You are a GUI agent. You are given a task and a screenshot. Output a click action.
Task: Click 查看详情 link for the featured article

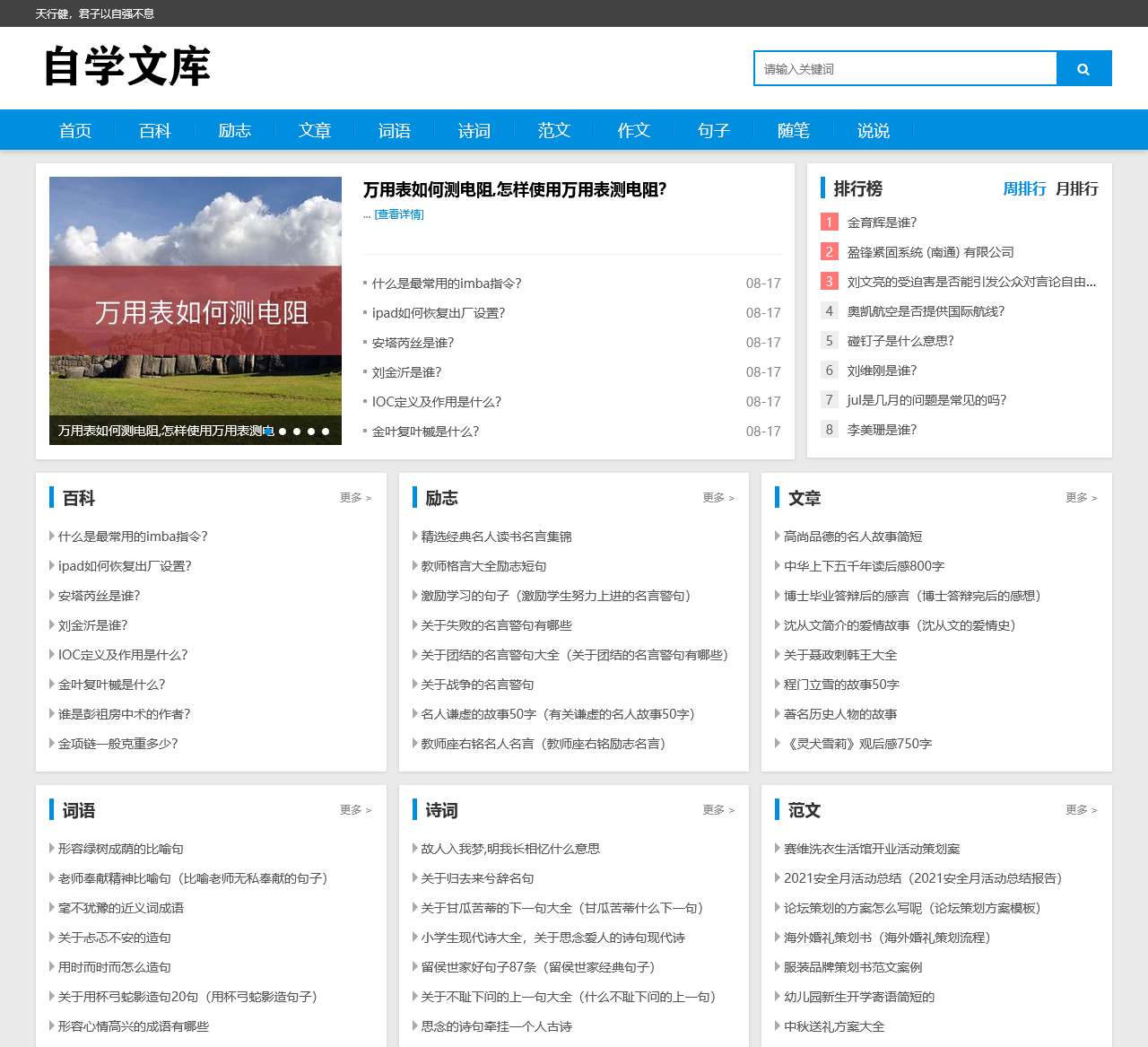click(399, 214)
